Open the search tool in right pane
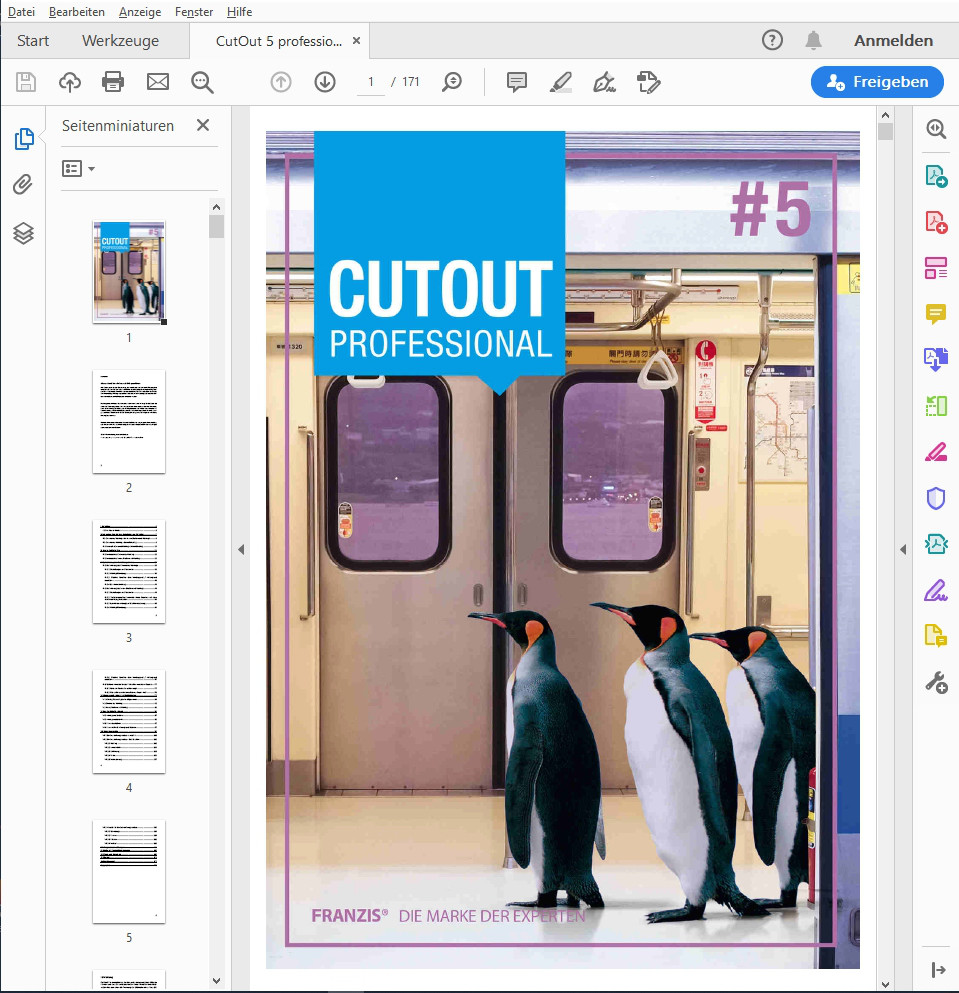This screenshot has width=959, height=993. click(936, 129)
